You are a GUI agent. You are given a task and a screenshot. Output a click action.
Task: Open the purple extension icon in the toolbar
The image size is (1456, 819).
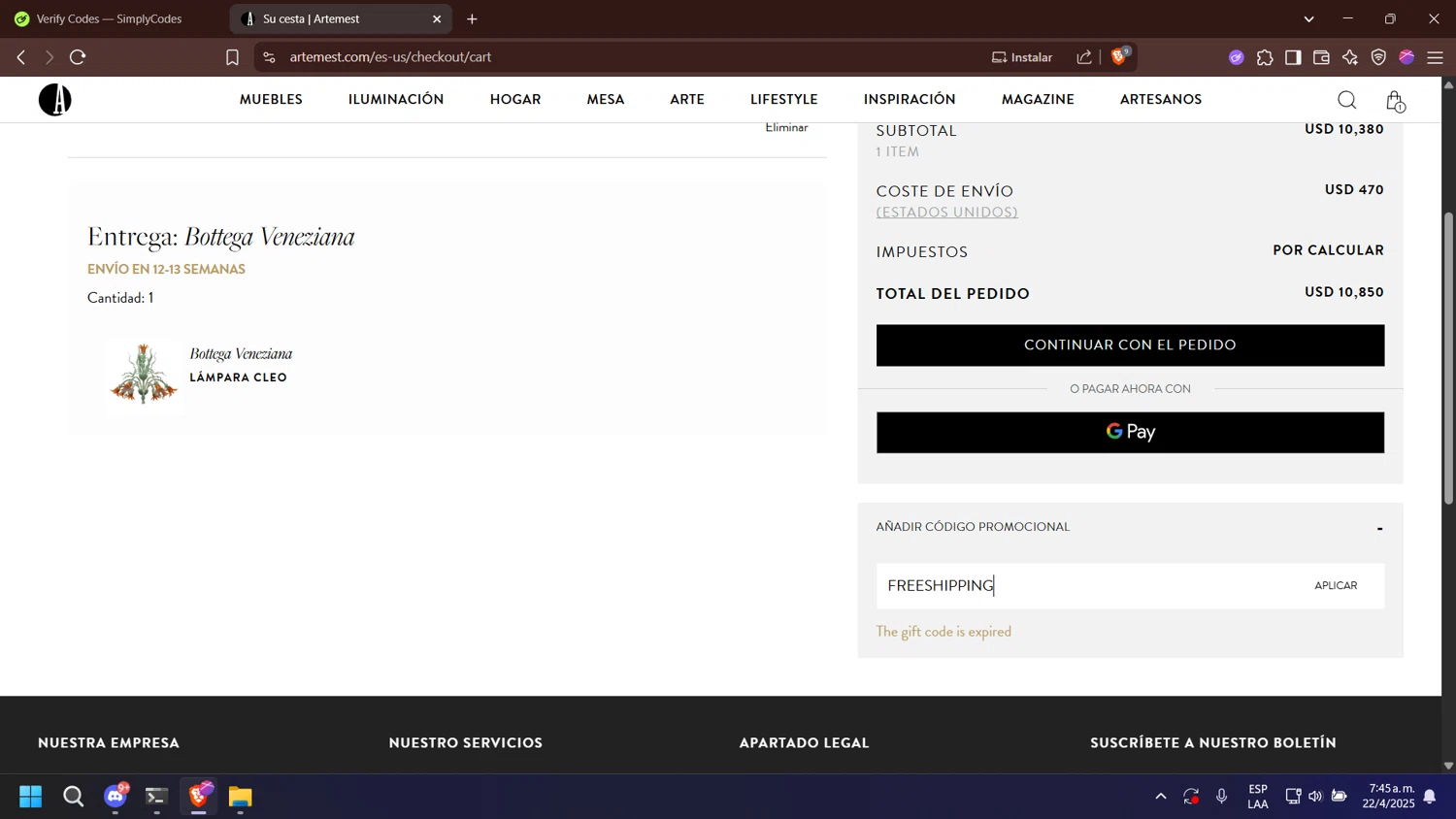[1236, 57]
